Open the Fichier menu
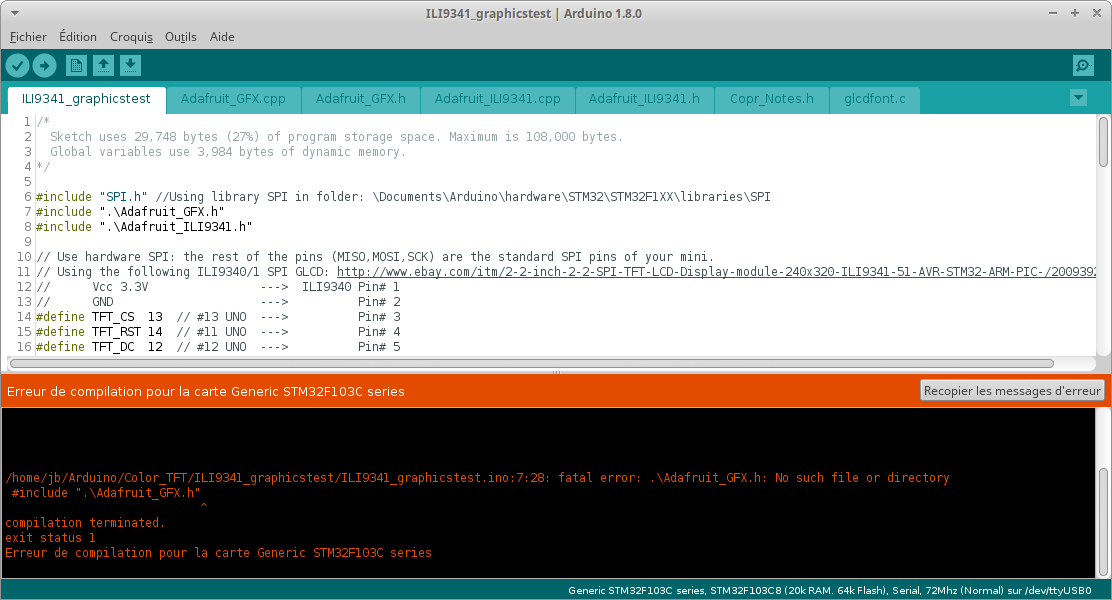1112x600 pixels. [x=28, y=37]
